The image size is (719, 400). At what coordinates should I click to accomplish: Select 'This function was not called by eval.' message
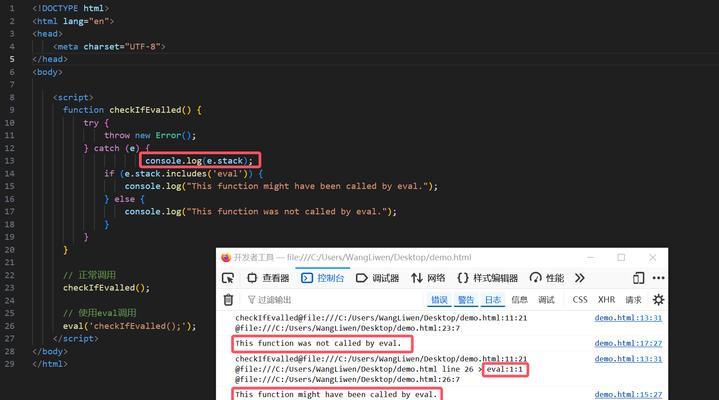(318, 343)
